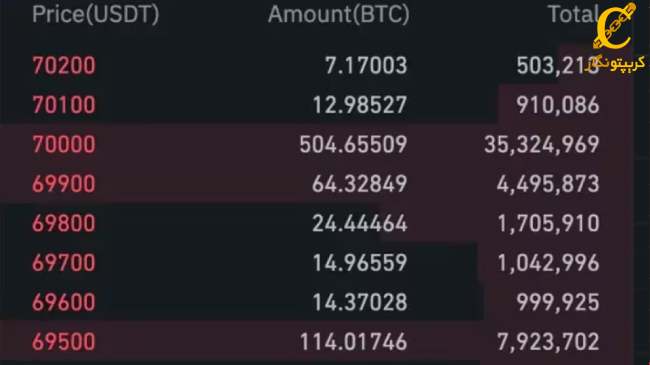Click the 114.01746 BTC amount
Viewport: 650px width, 365px height.
pyautogui.click(x=353, y=342)
